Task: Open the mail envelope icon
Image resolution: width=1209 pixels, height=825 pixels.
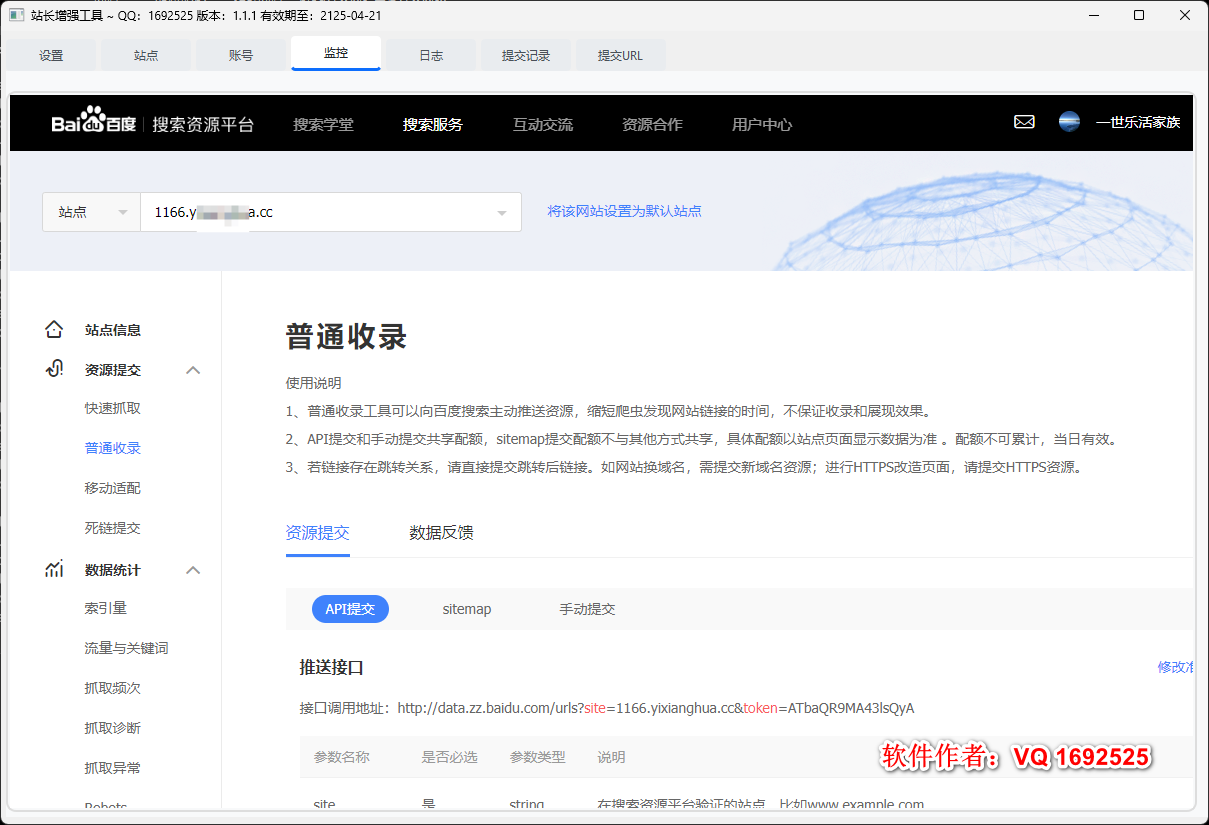Action: [x=1024, y=122]
